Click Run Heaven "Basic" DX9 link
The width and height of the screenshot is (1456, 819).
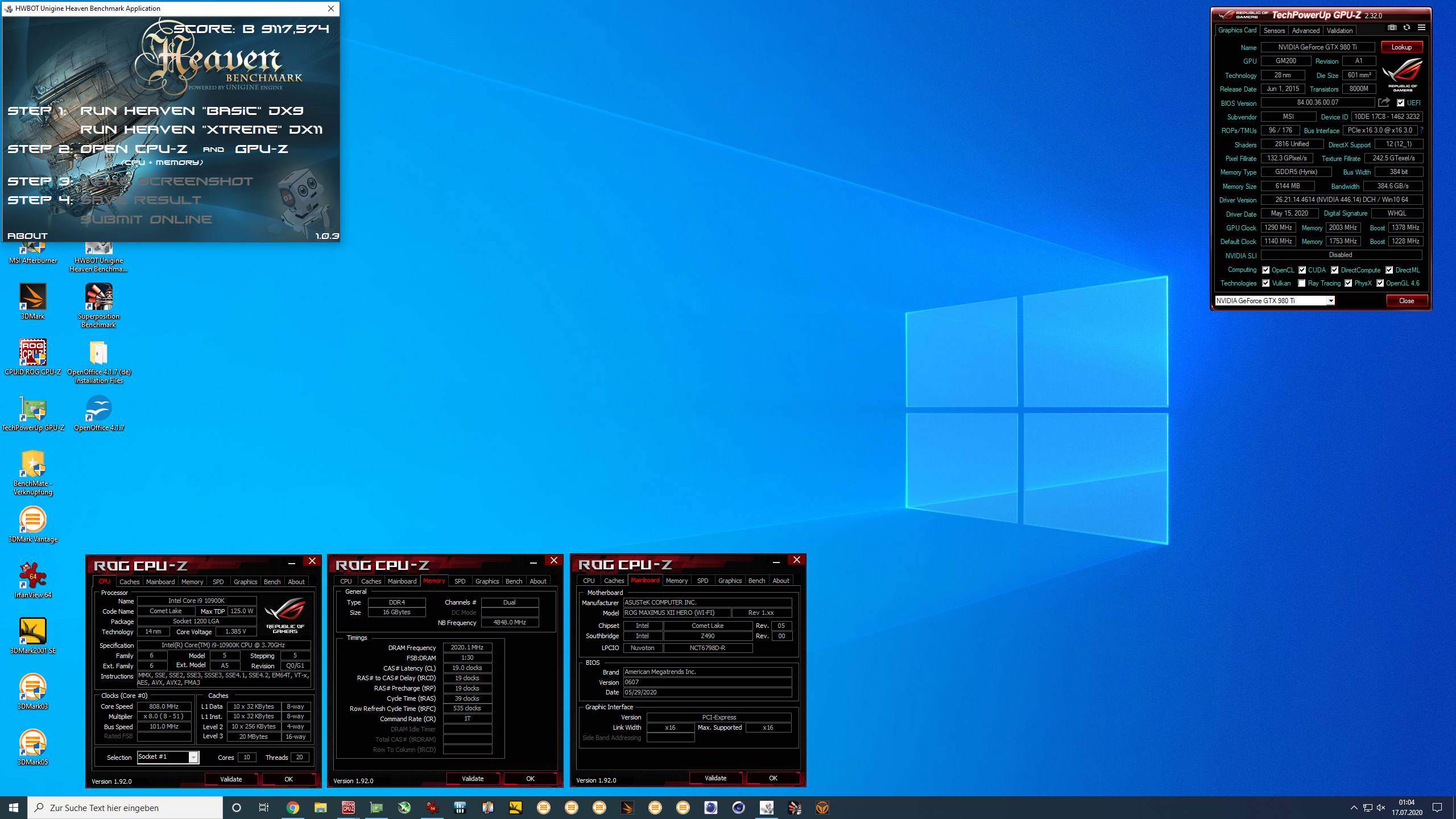pyautogui.click(x=192, y=111)
